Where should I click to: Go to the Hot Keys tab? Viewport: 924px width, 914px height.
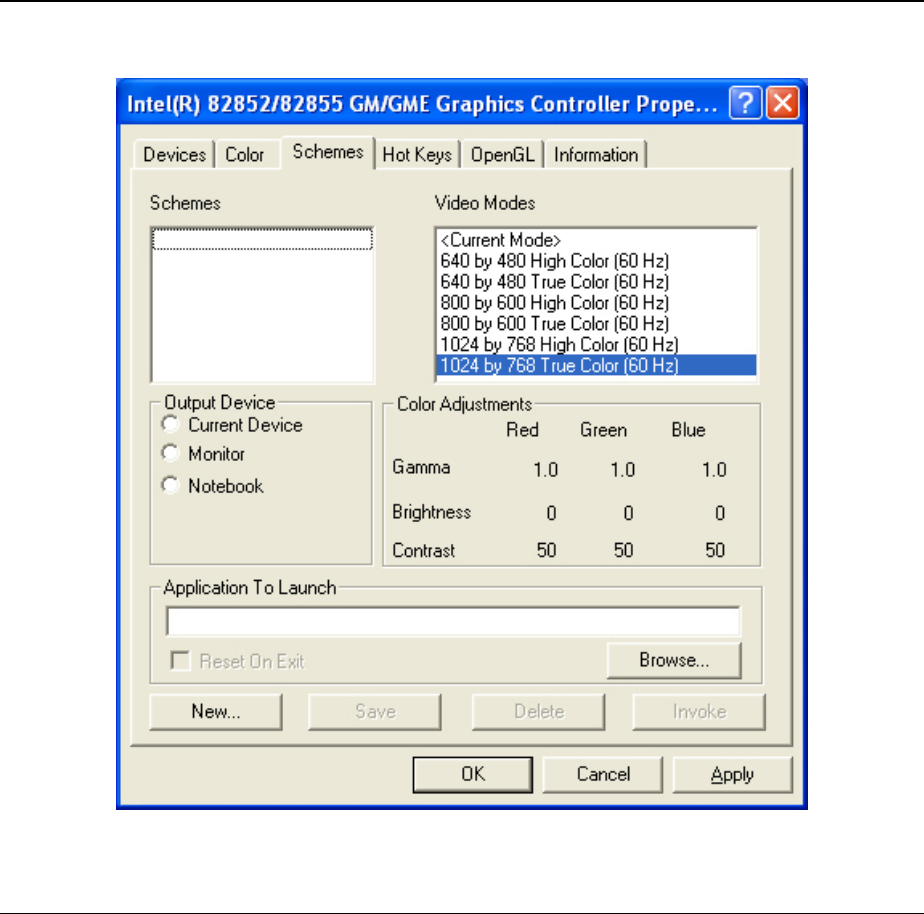[417, 155]
